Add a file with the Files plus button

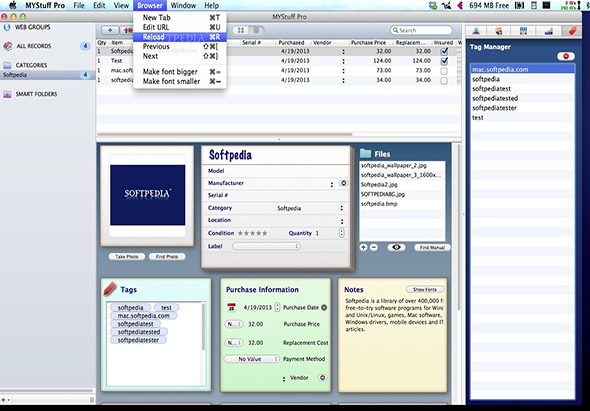point(363,247)
